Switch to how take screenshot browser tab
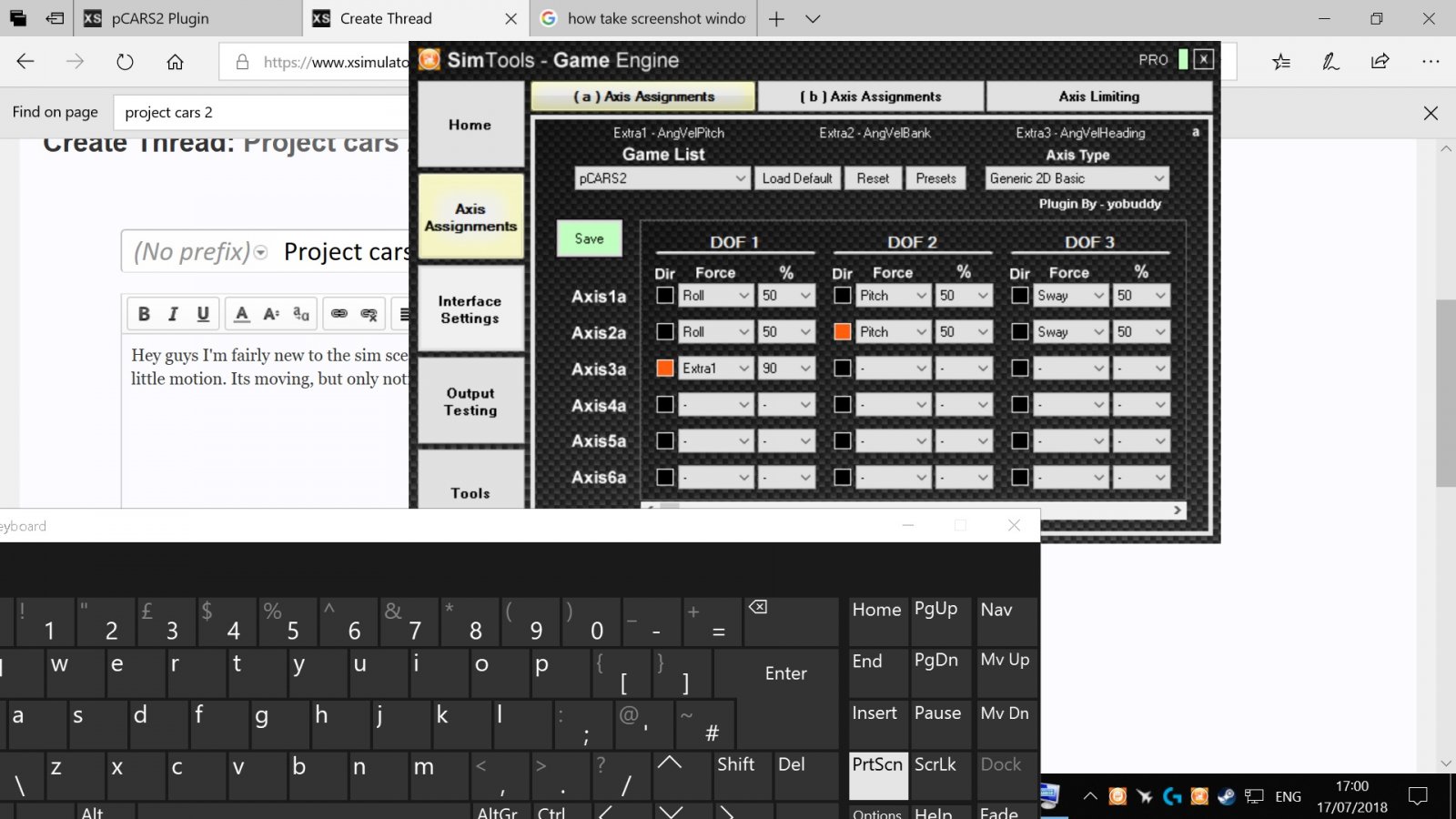Viewport: 1456px width, 819px height. click(644, 18)
